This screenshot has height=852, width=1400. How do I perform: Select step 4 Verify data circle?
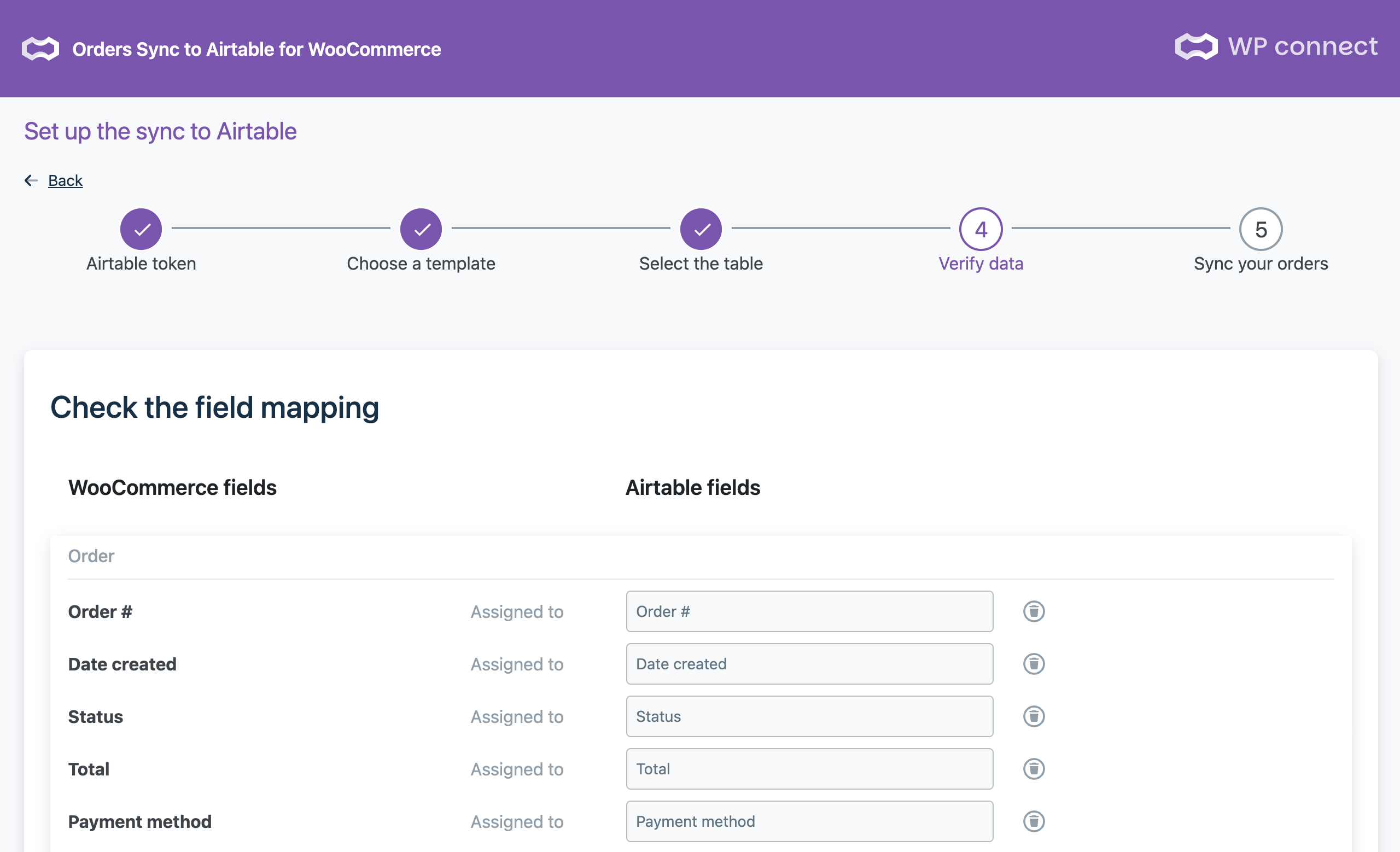[x=981, y=230]
